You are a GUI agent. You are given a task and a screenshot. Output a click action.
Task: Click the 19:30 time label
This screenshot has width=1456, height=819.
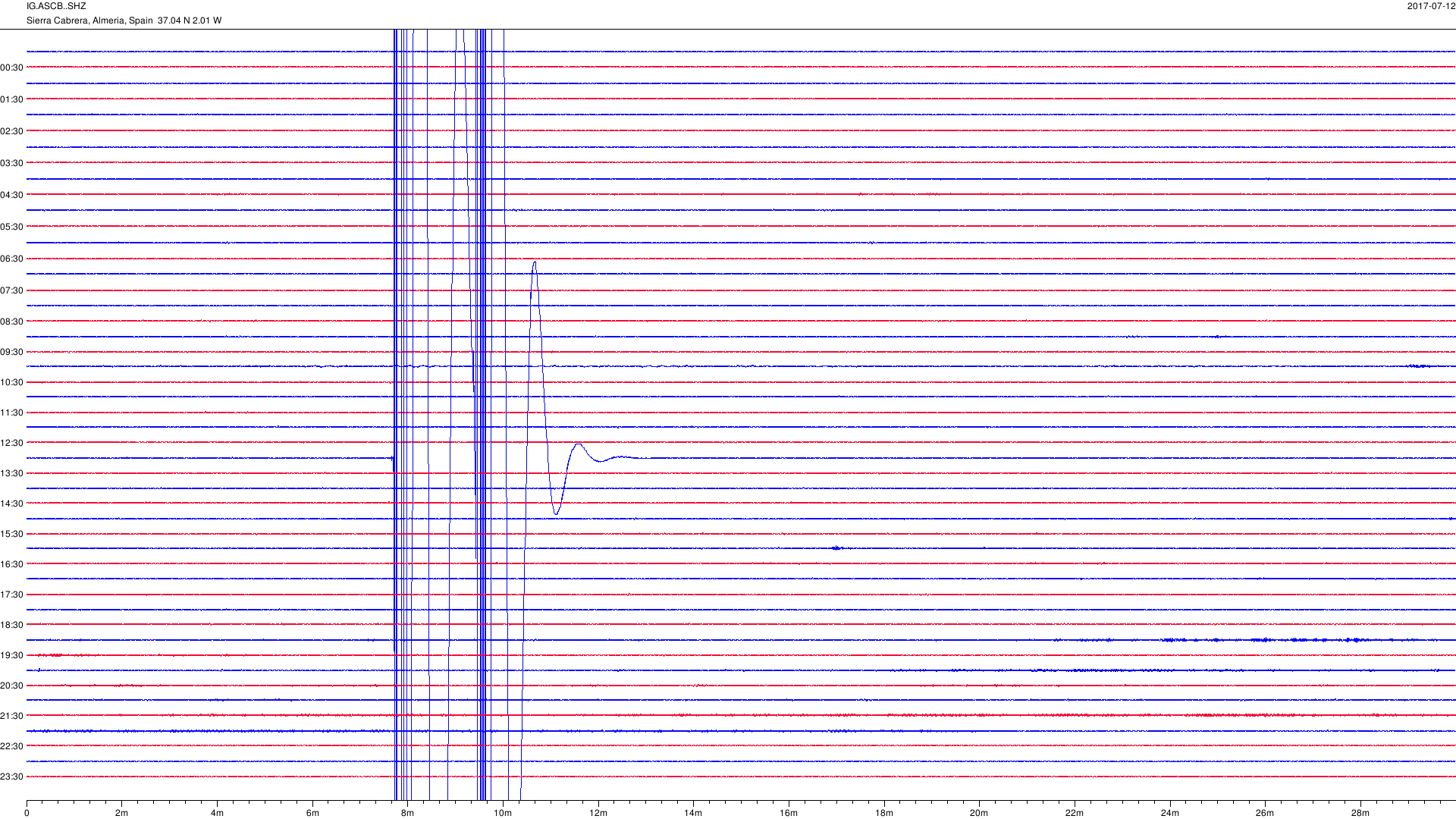pyautogui.click(x=11, y=655)
